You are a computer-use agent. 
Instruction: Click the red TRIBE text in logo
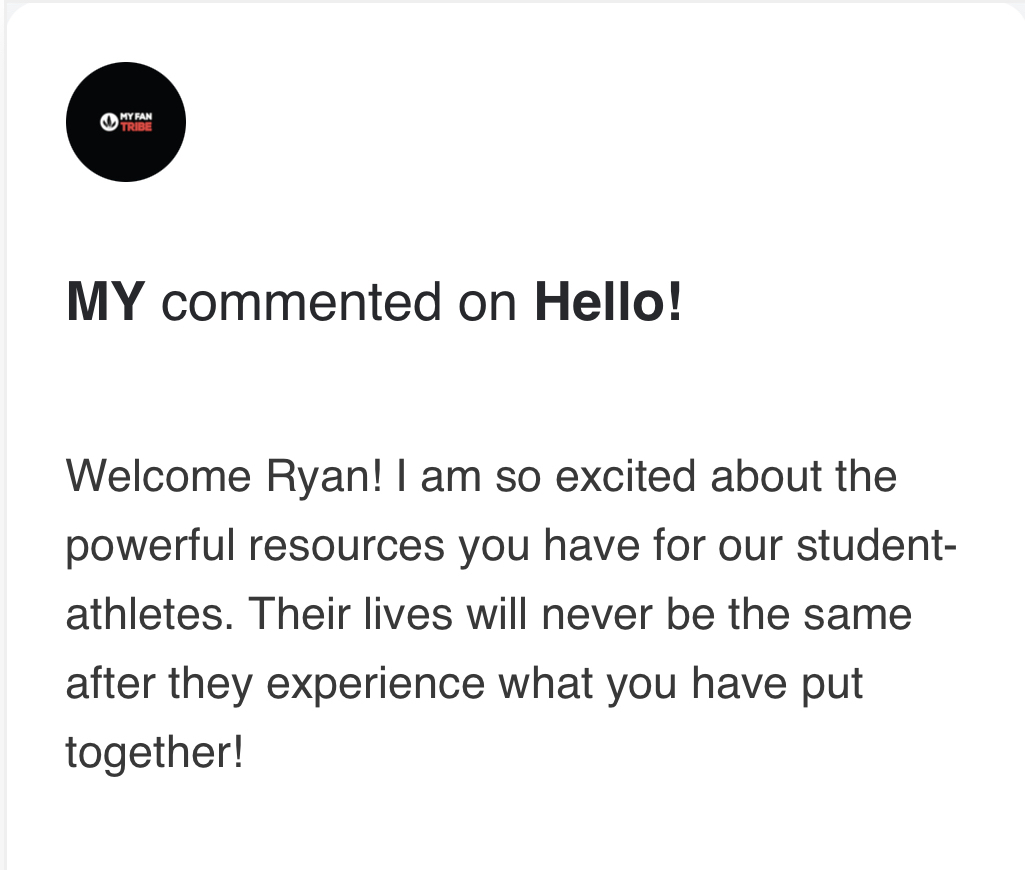pos(136,127)
